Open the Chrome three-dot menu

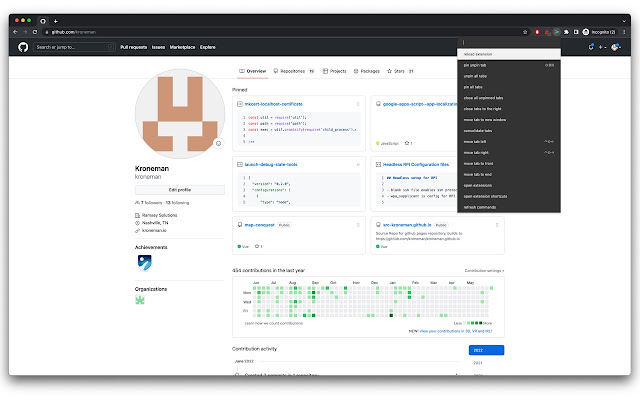(624, 32)
